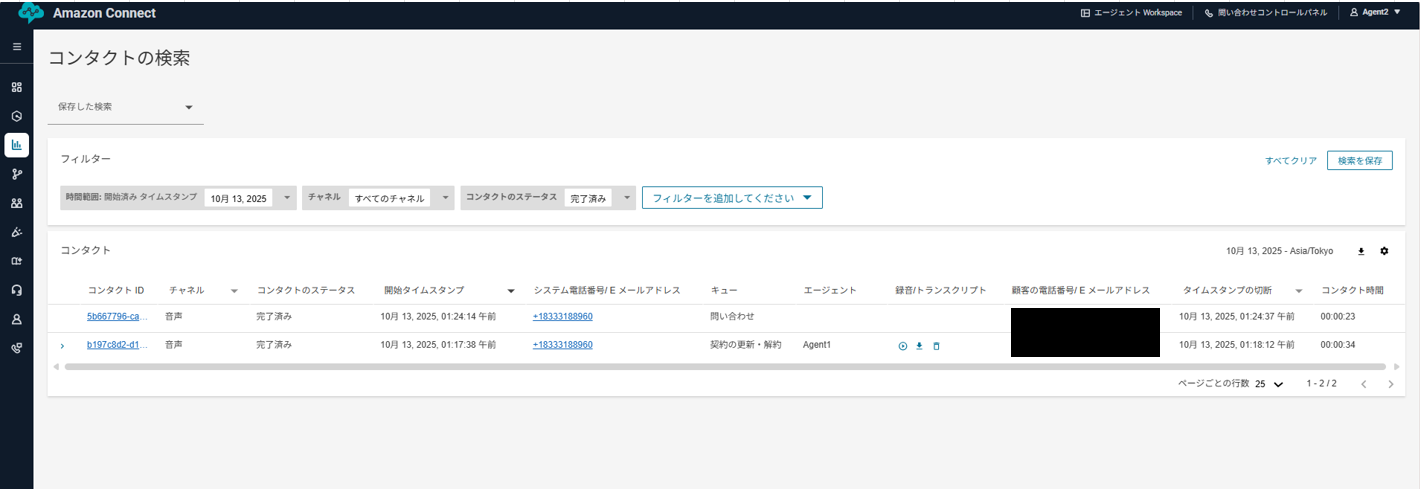Go to the previous results page

coord(1362,384)
